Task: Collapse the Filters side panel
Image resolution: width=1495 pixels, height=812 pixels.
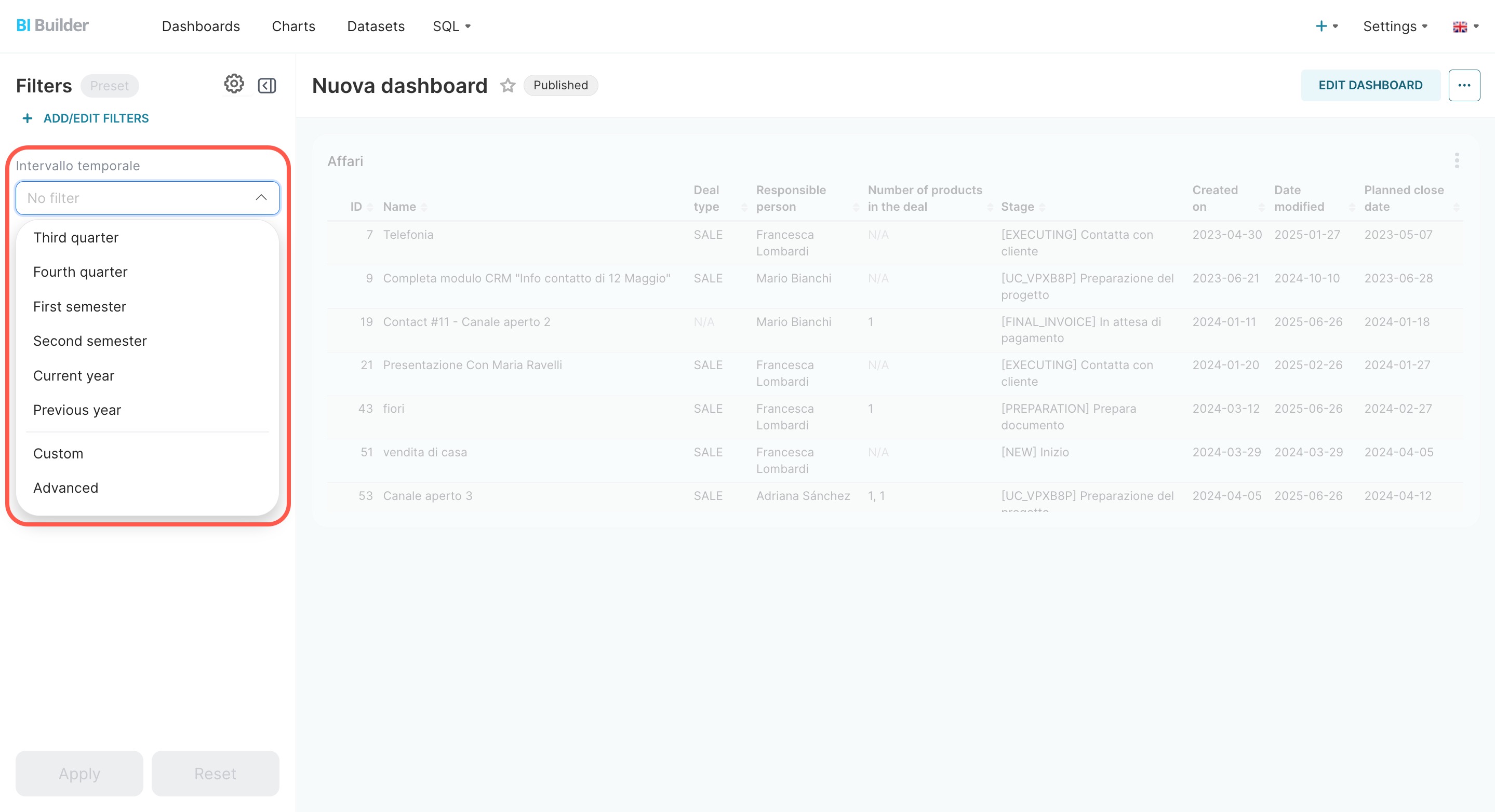Action: [x=266, y=86]
